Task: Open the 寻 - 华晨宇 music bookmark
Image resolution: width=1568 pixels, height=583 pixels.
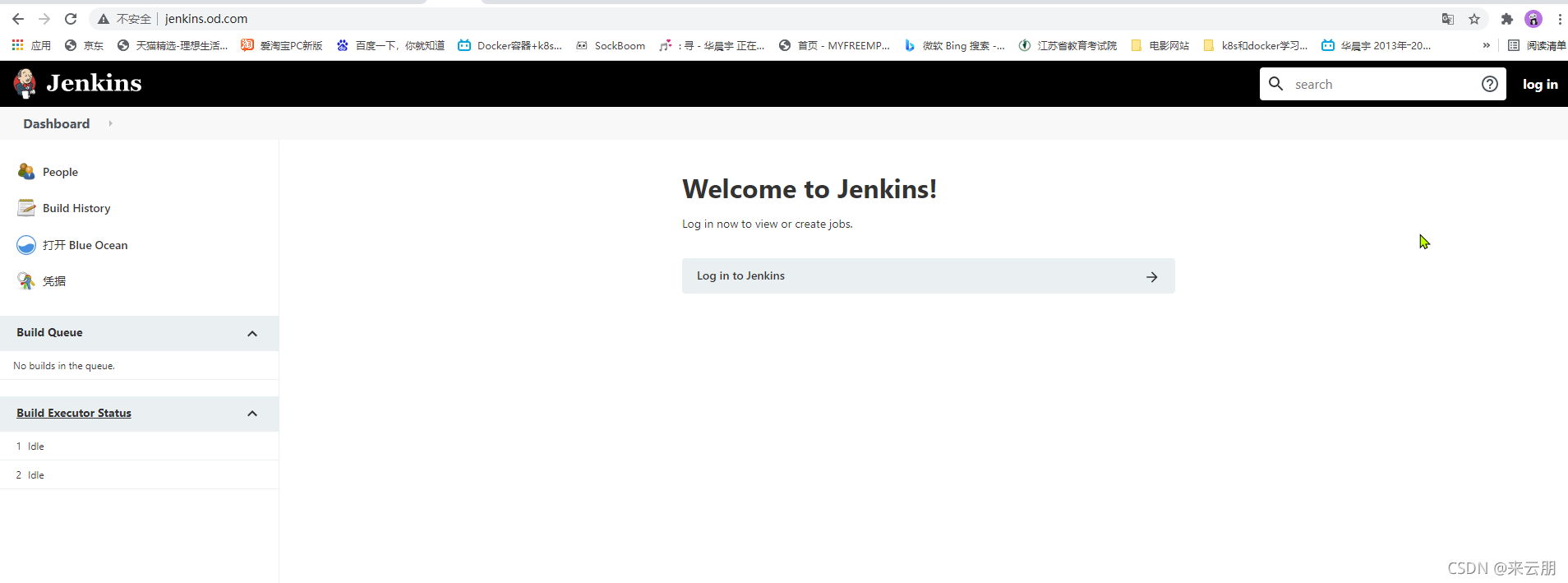Action: (712, 45)
